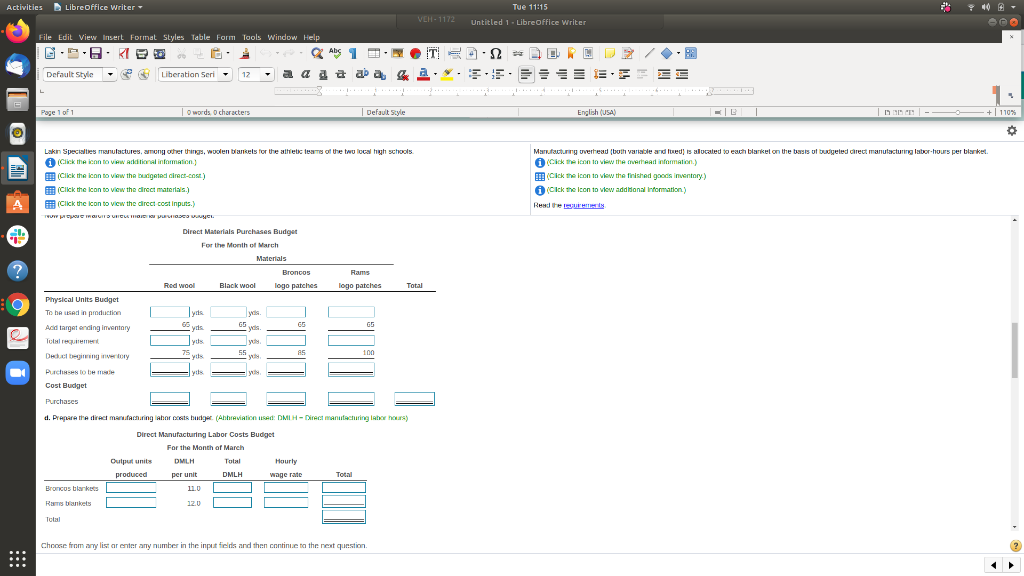Open Find and Replace icon
Image resolution: width=1024 pixels, height=576 pixels.
(x=317, y=54)
